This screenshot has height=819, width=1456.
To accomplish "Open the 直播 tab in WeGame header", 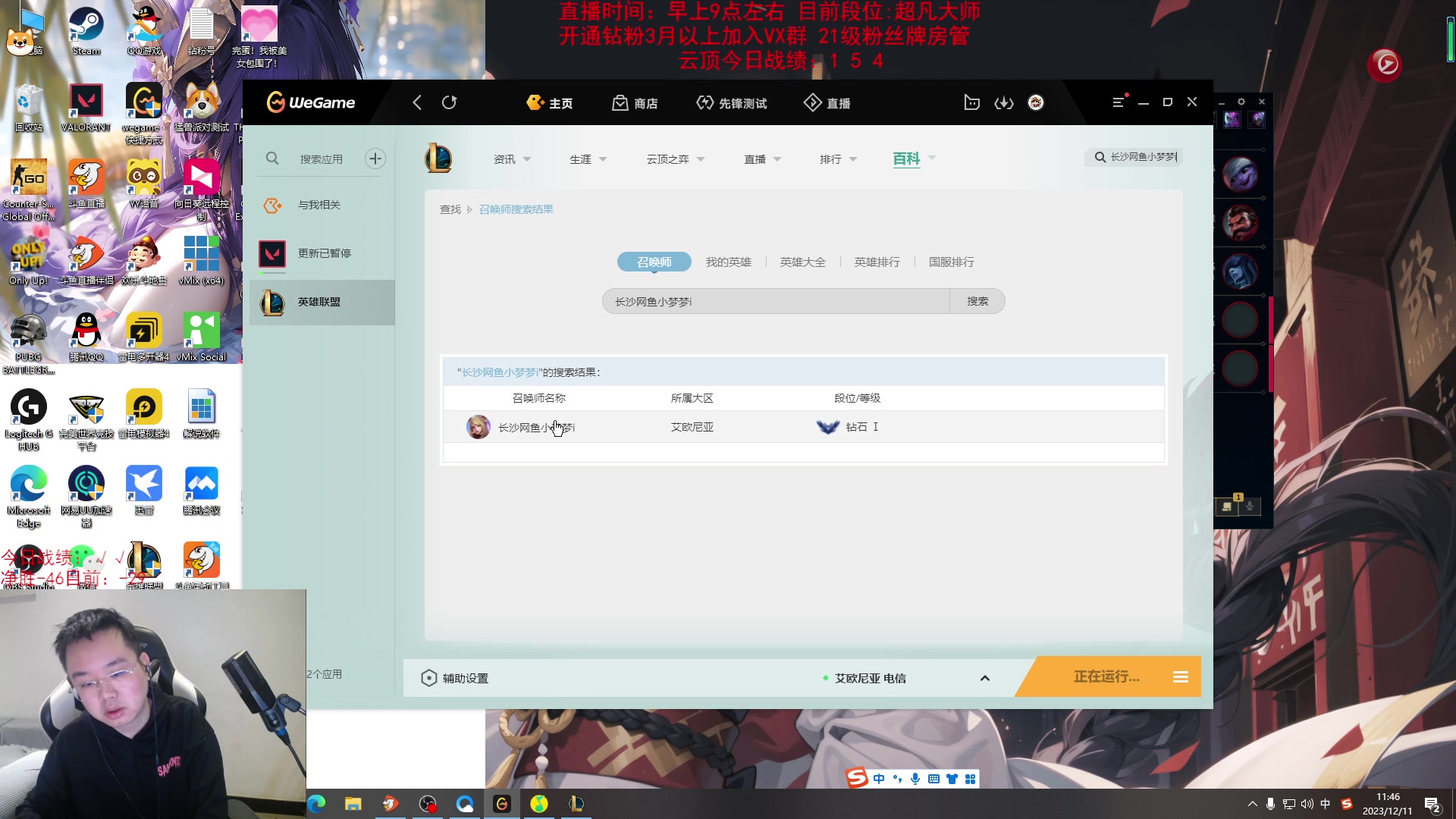I will pos(827,102).
